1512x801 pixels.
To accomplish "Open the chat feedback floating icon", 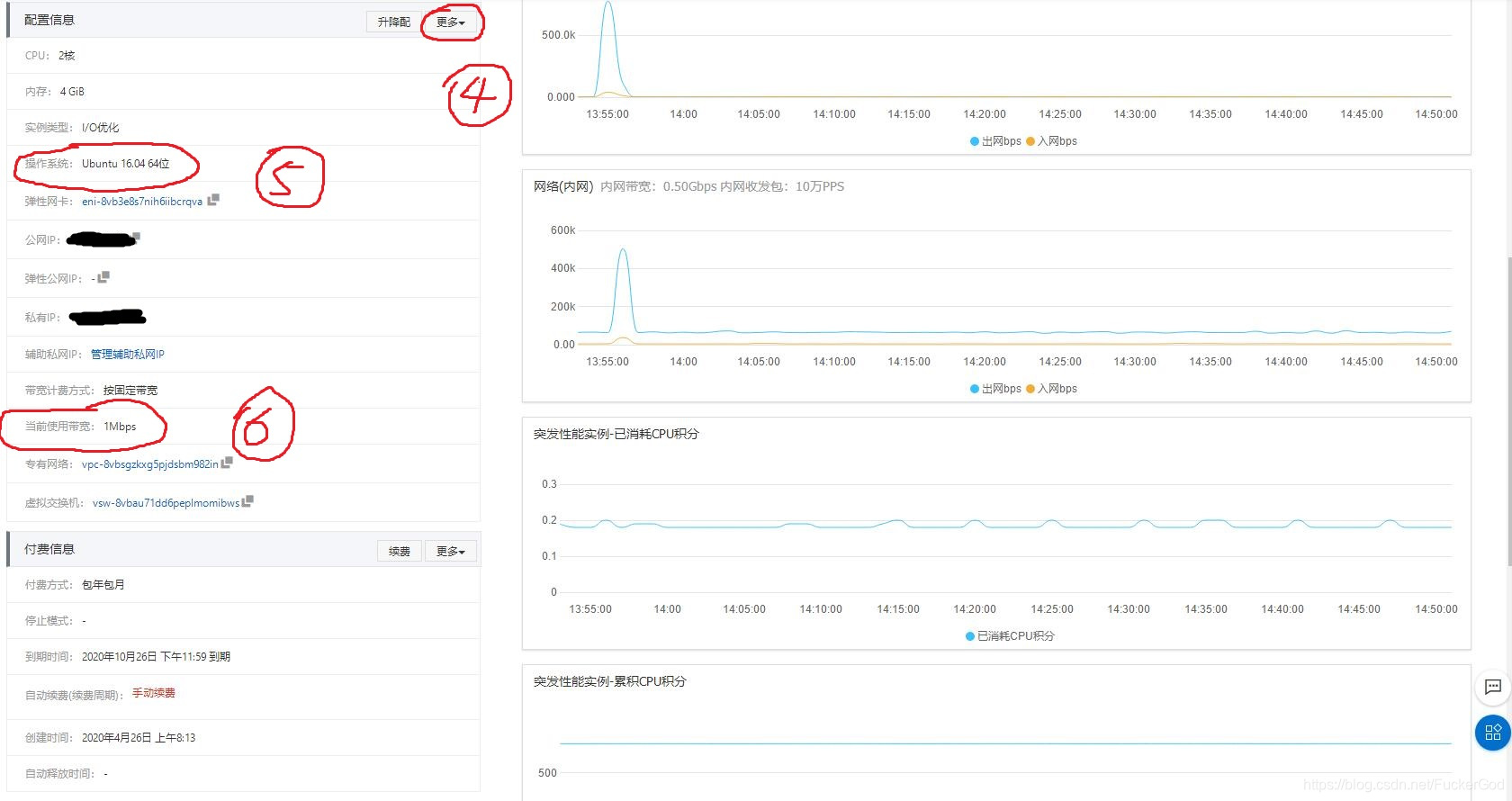I will click(x=1493, y=688).
